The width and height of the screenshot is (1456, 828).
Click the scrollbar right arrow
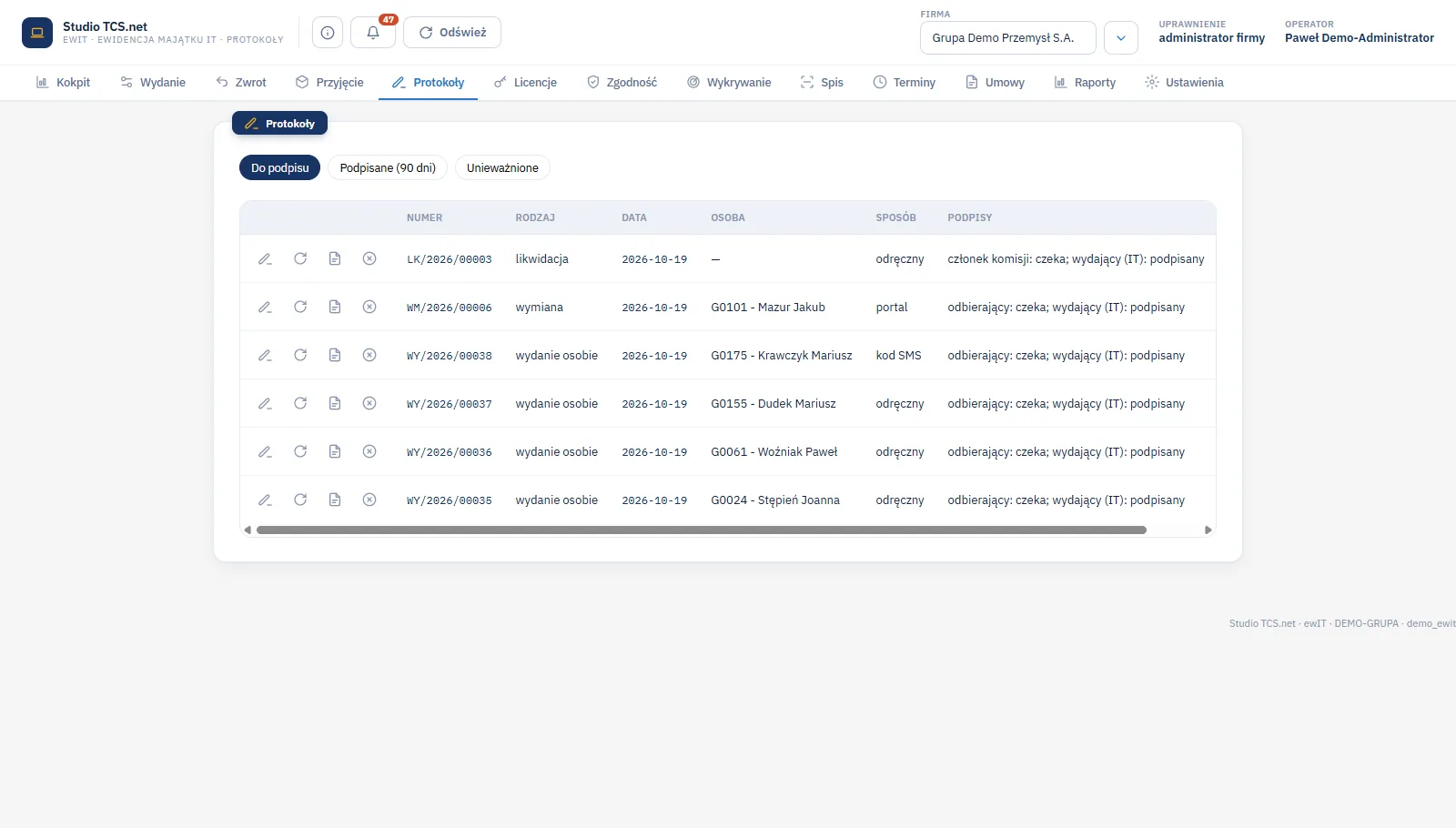pyautogui.click(x=1208, y=530)
